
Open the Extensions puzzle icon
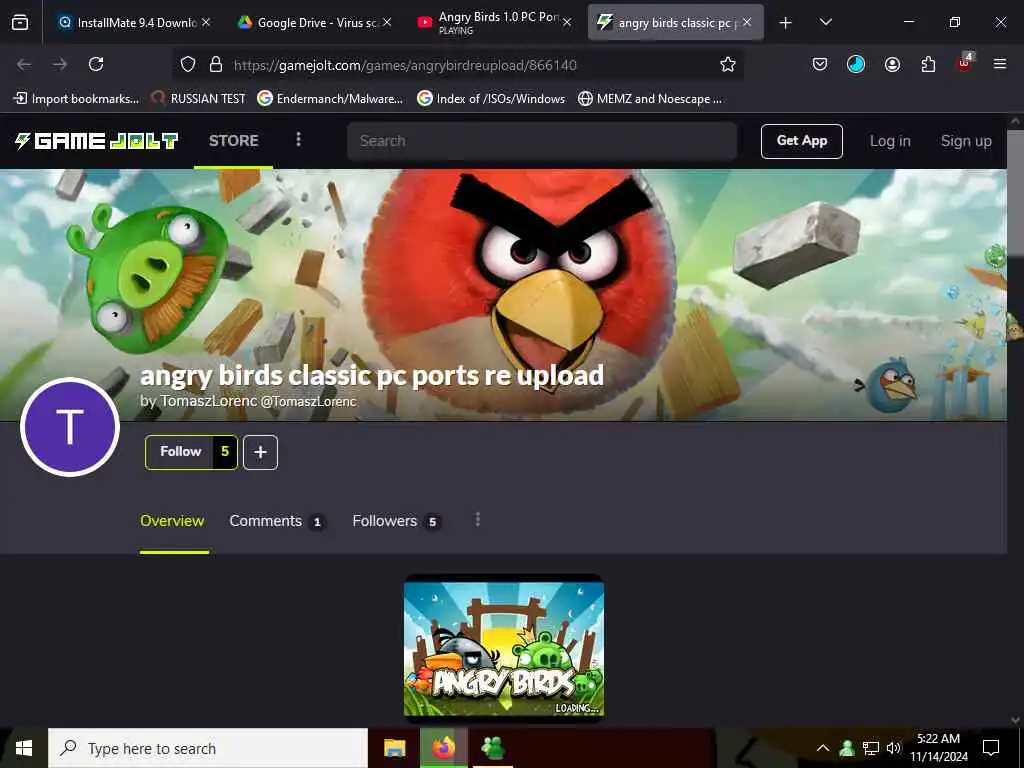point(928,64)
